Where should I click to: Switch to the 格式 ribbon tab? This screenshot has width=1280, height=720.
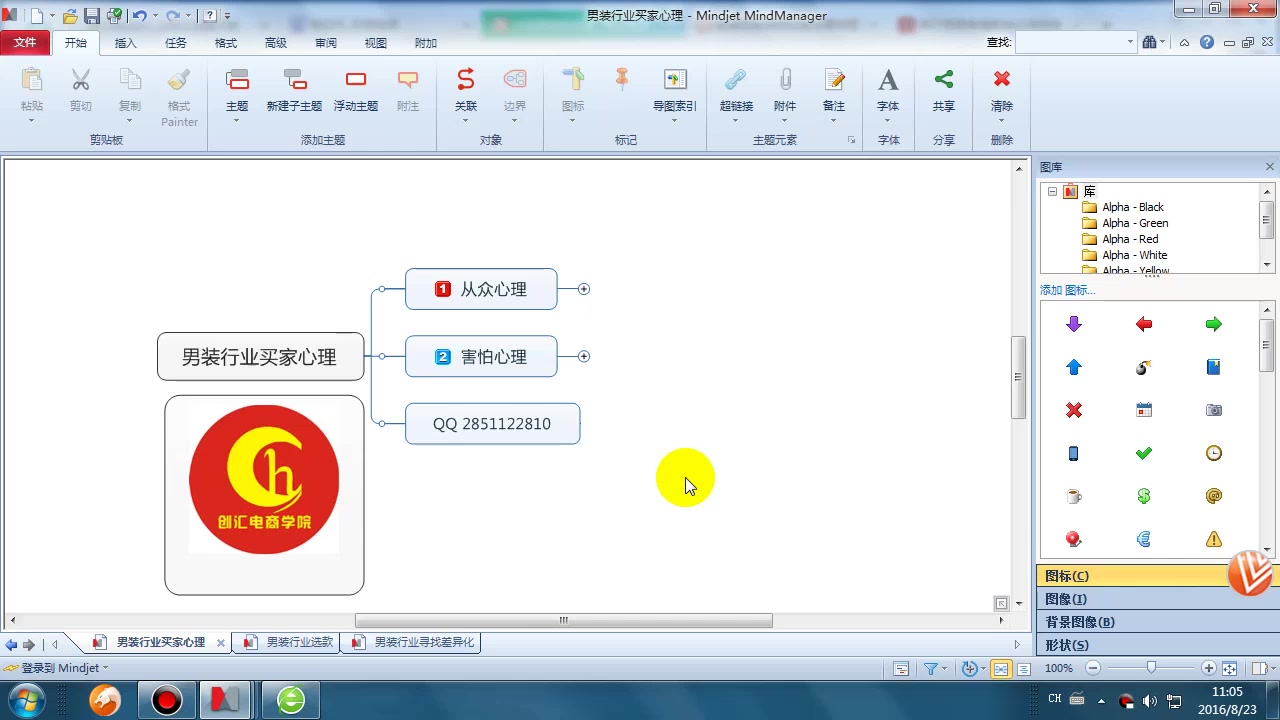226,43
